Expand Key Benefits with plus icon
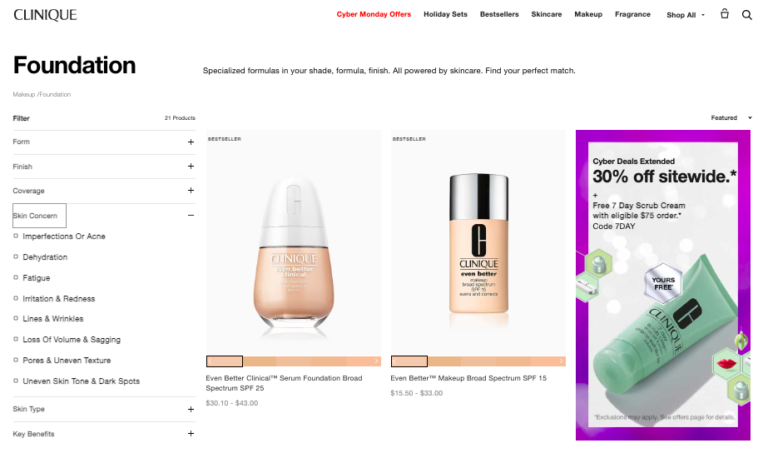 tap(191, 433)
